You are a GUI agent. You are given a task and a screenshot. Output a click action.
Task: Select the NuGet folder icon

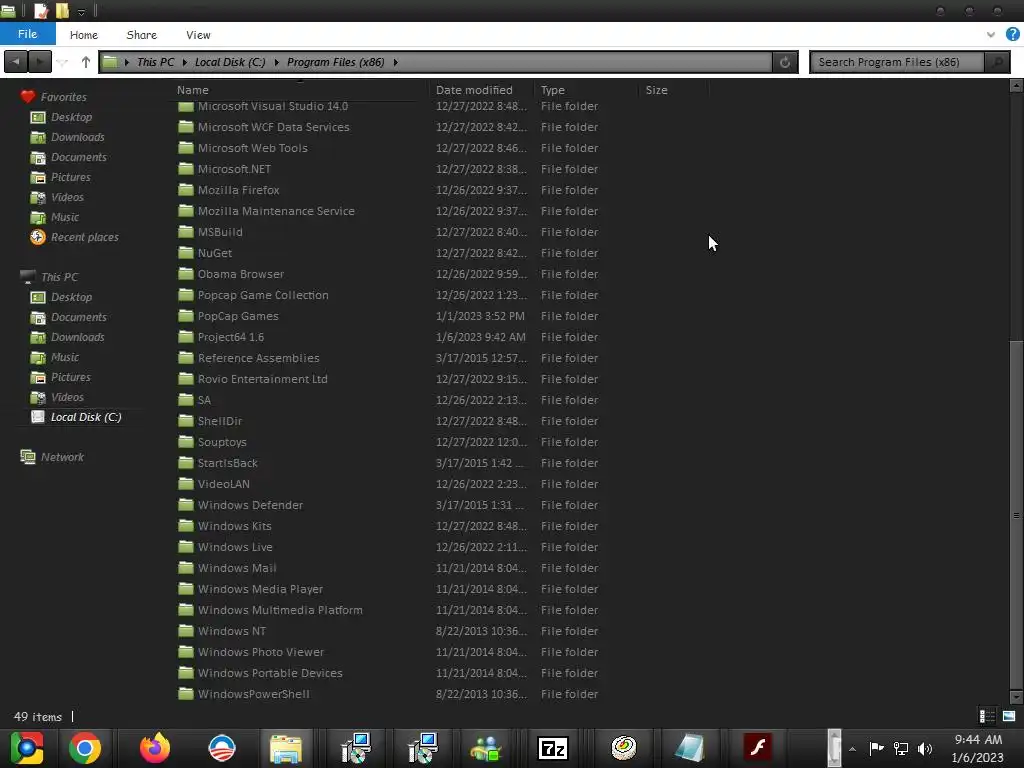coord(186,253)
